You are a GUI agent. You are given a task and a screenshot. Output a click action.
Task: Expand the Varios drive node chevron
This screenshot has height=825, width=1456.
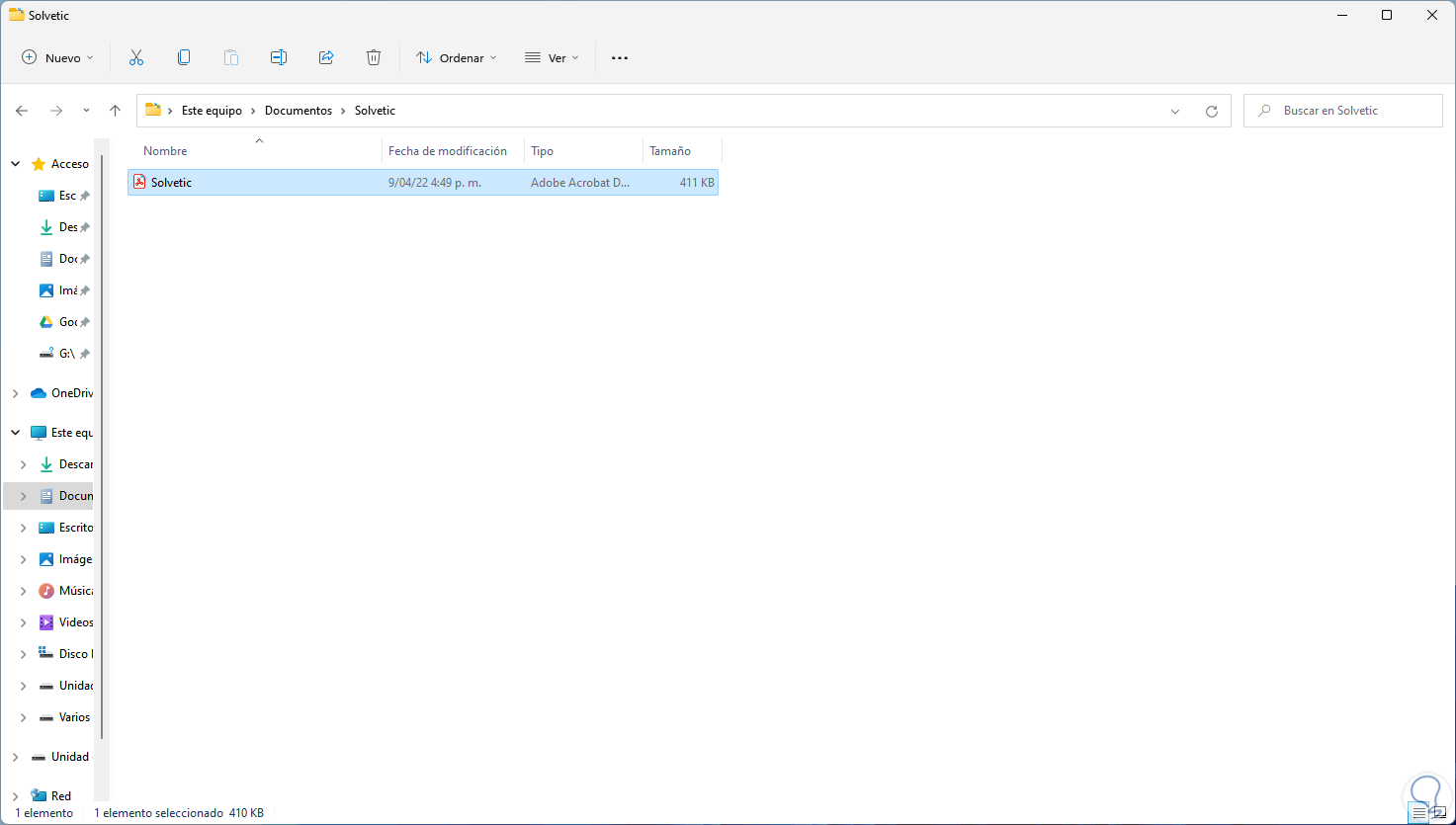23,717
